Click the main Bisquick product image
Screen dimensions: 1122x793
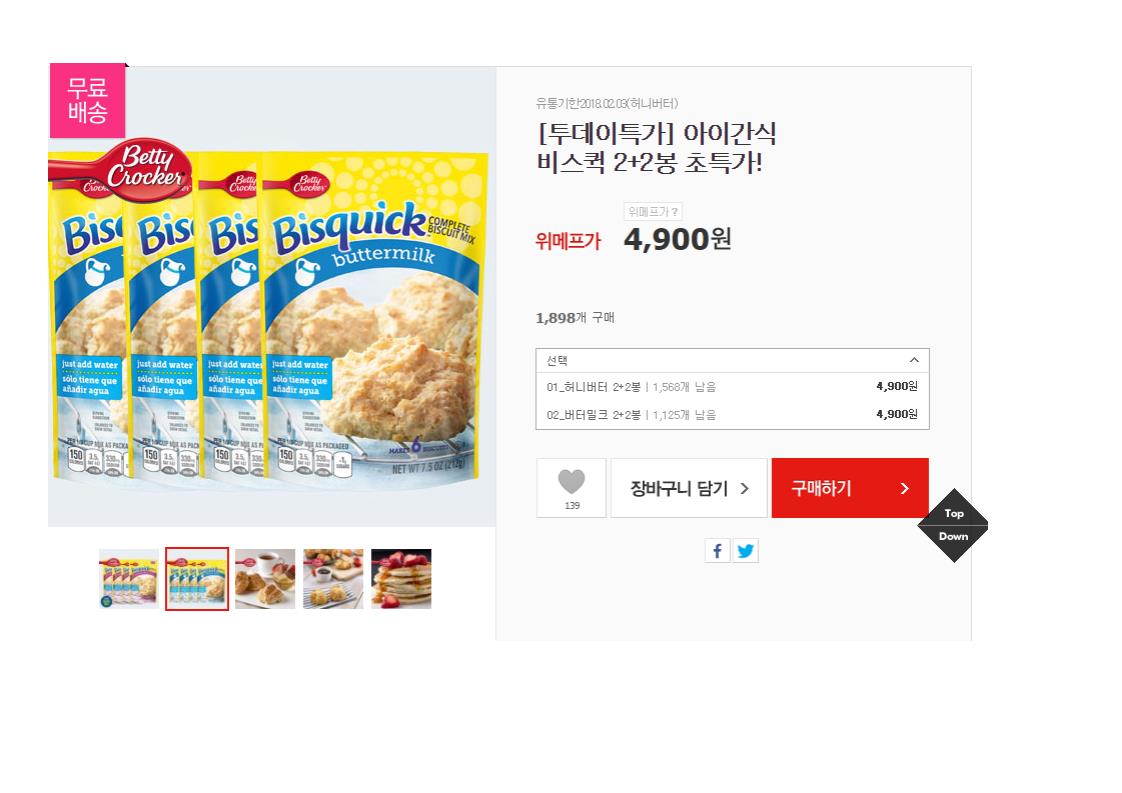pos(272,296)
